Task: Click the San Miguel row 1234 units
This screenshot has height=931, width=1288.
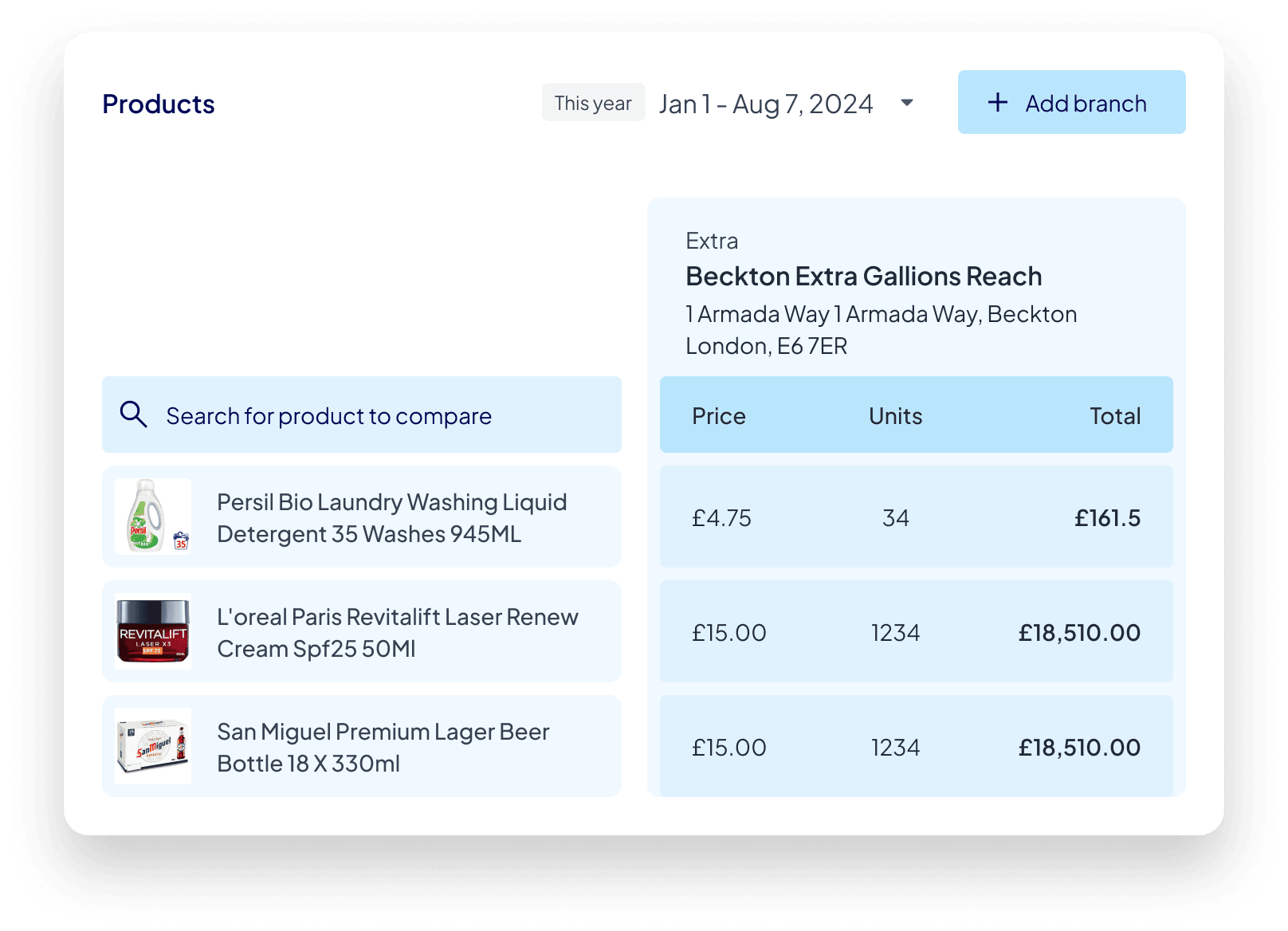Action: coord(895,748)
